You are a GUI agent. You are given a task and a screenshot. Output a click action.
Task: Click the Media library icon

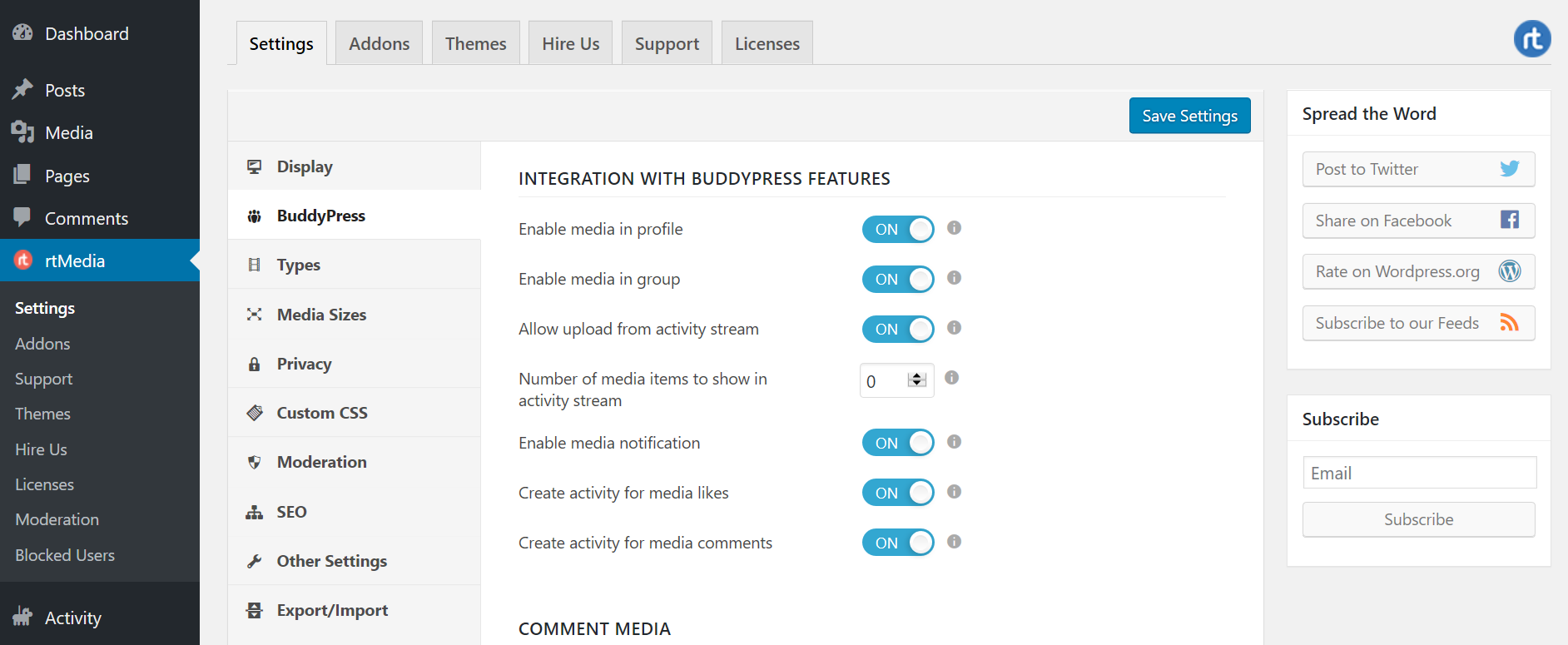click(22, 131)
